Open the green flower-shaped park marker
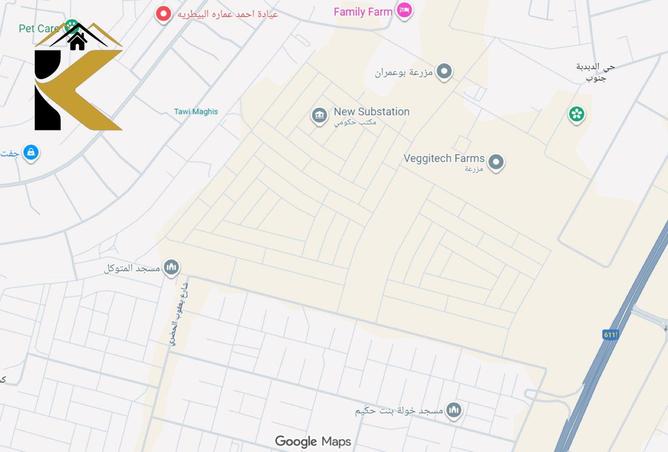 click(576, 115)
